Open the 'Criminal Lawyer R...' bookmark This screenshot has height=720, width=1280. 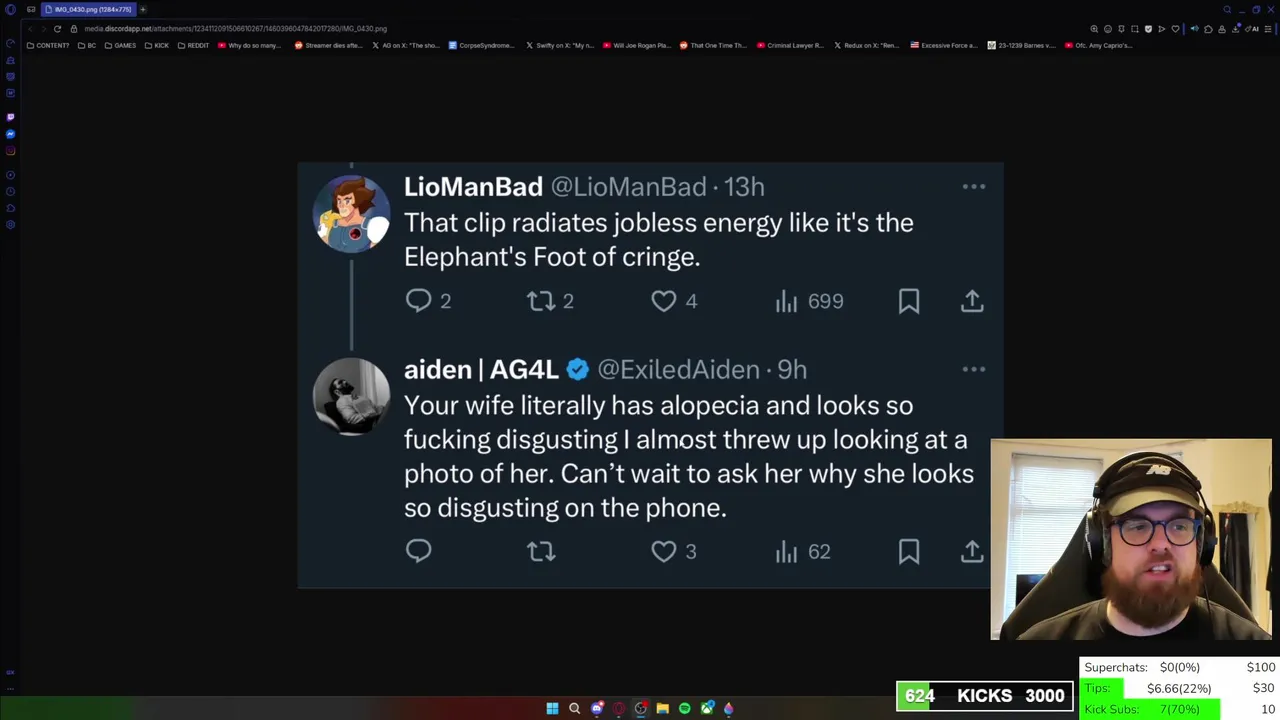coord(790,45)
